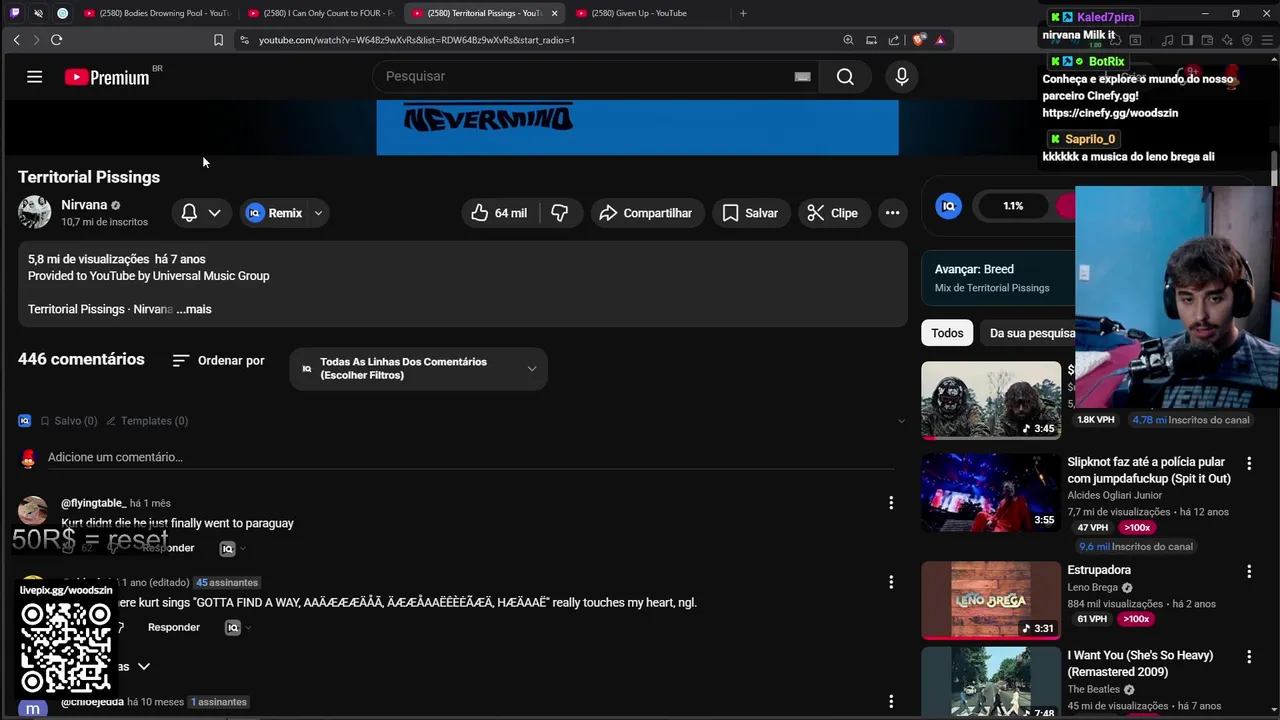Click the IQ icon beside Salvo (0)

click(x=25, y=421)
